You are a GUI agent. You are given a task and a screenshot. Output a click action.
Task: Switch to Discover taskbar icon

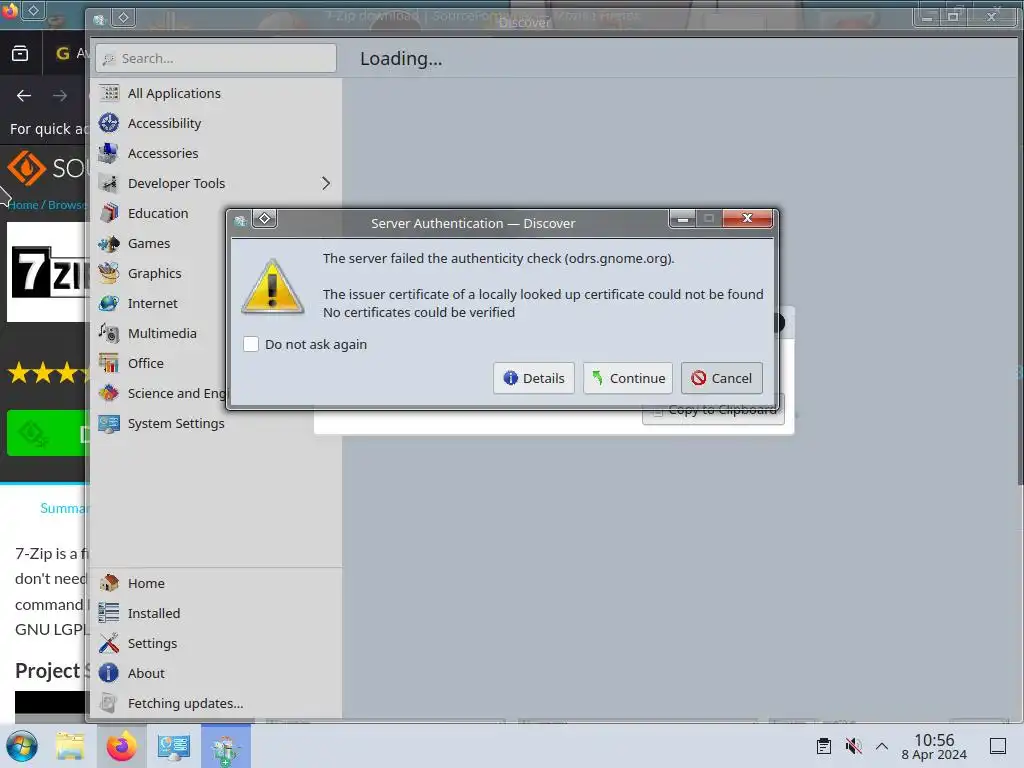tap(225, 746)
